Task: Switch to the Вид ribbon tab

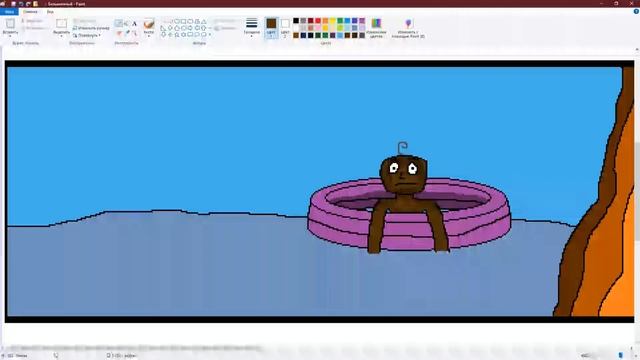Action: [x=50, y=12]
